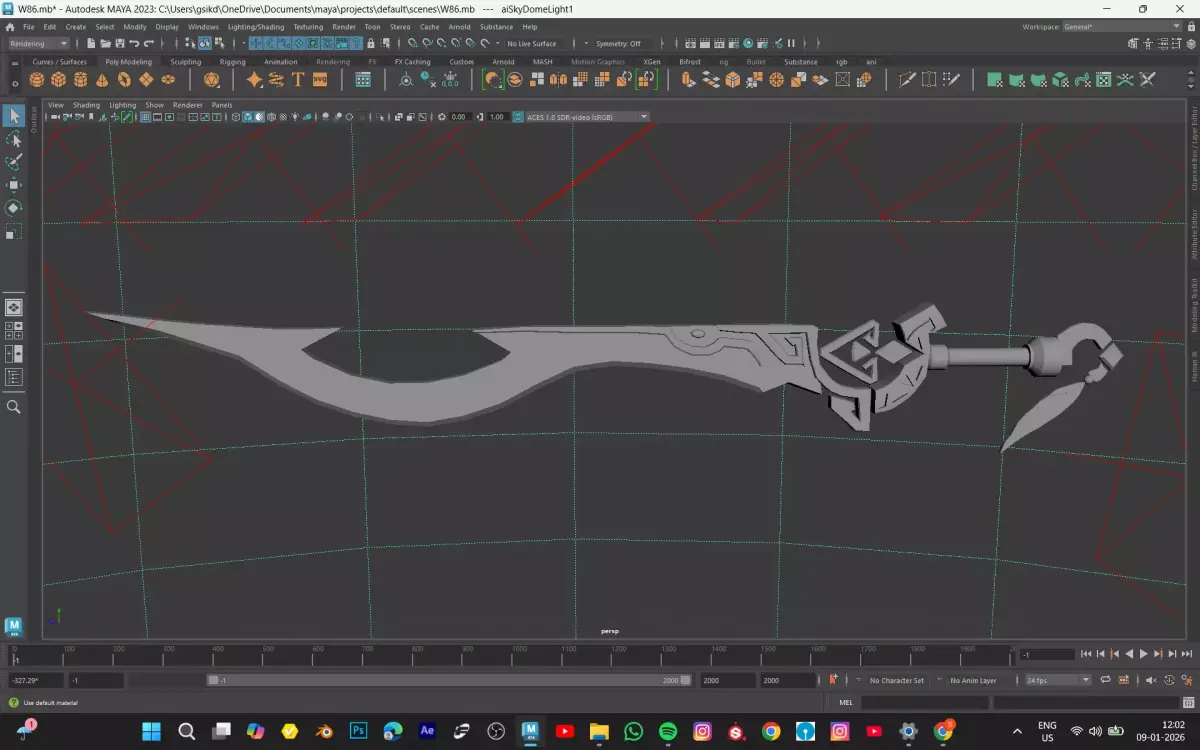Open the viewport Panels menu
Viewport: 1200px width, 750px height.
tap(221, 105)
